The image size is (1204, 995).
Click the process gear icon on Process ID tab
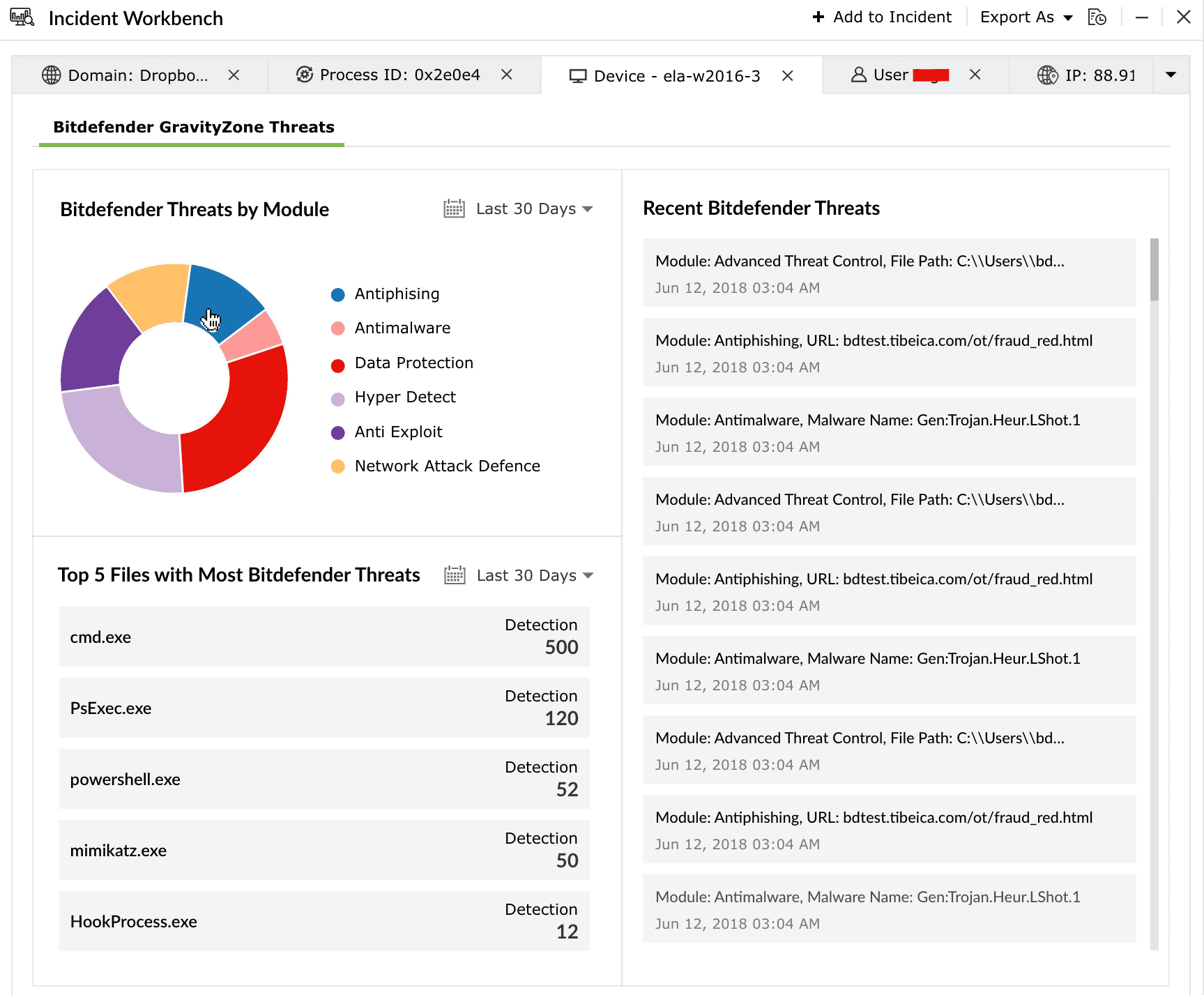pos(305,75)
